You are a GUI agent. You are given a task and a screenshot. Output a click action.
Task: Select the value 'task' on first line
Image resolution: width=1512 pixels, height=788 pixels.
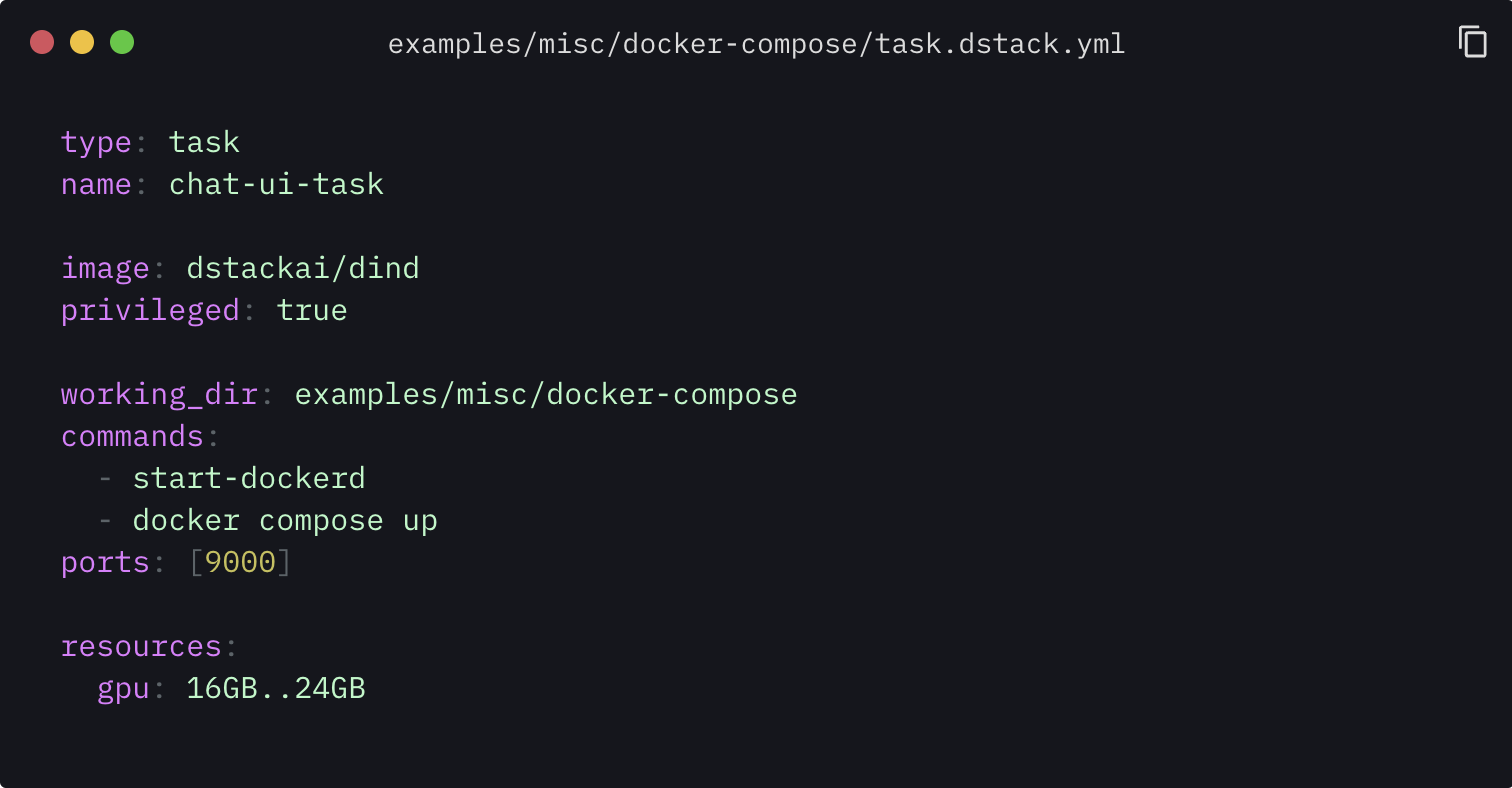205,142
